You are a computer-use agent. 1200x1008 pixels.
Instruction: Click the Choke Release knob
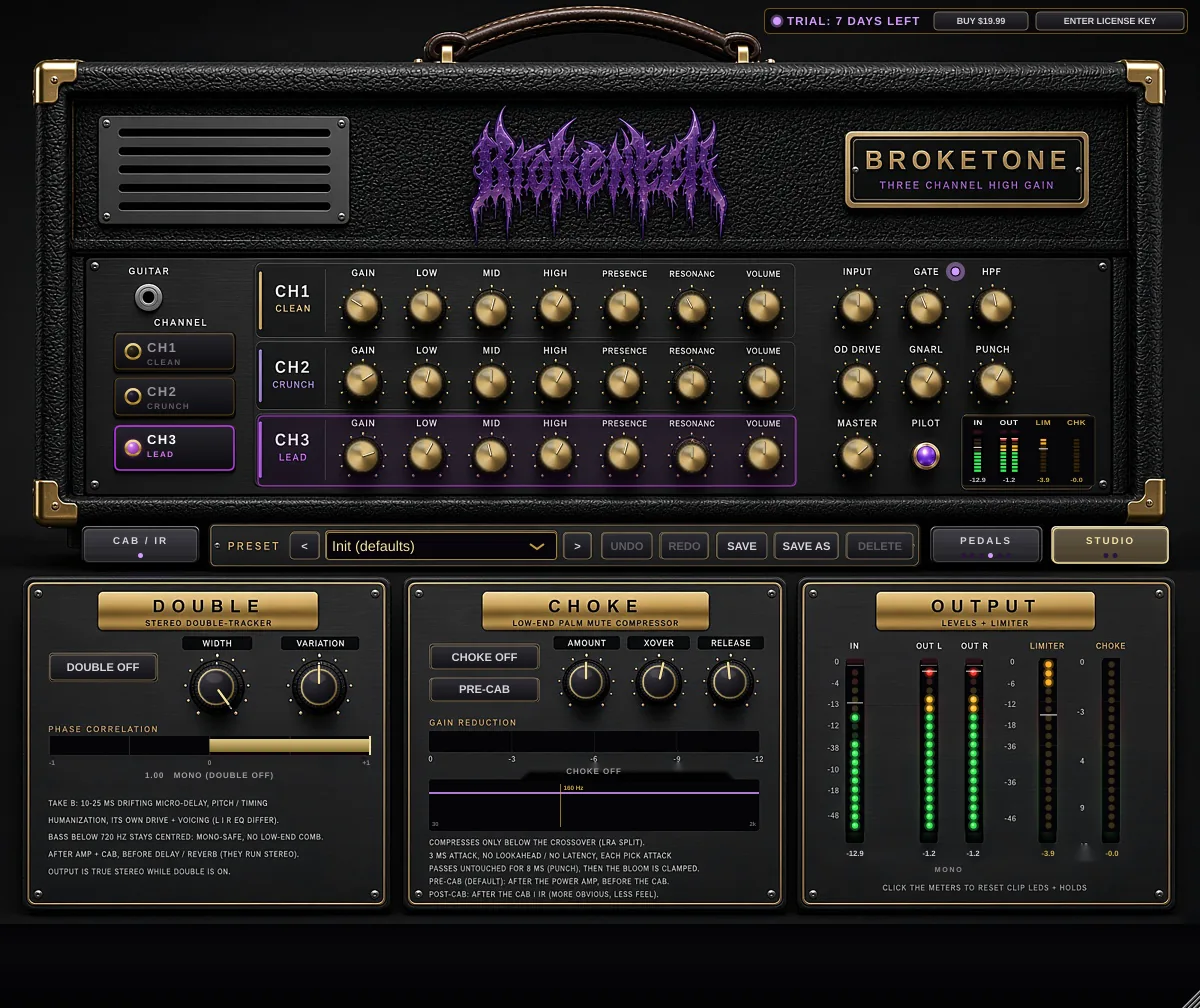[730, 683]
